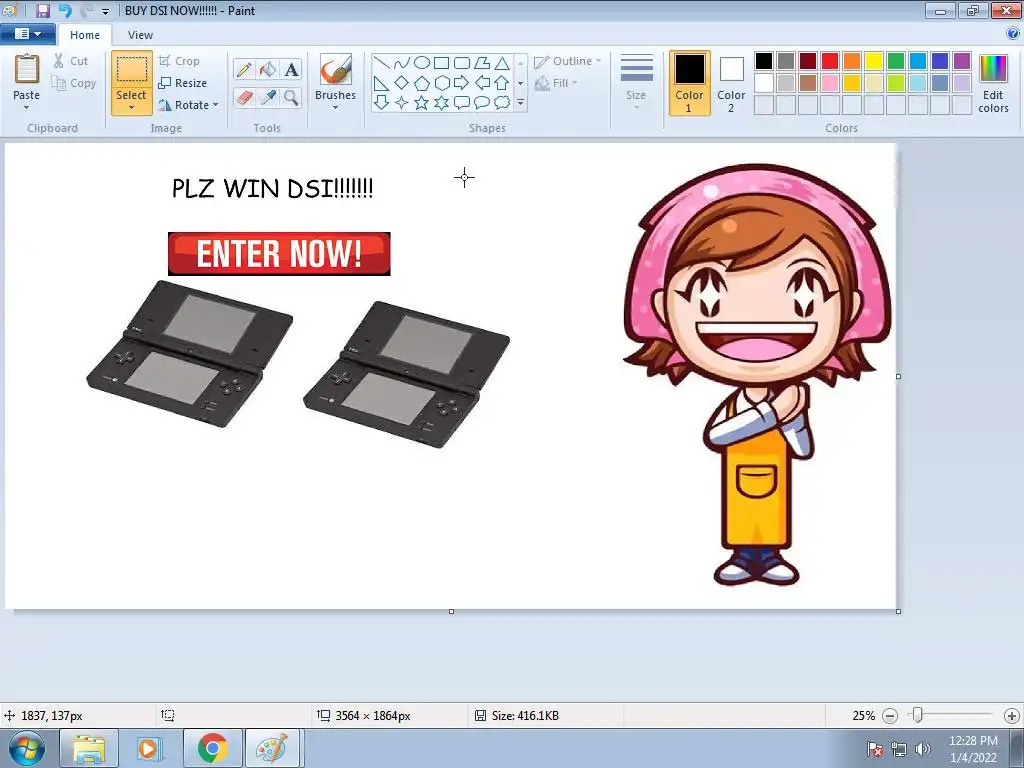
Task: Click the volume speaker tray icon
Action: click(x=923, y=749)
